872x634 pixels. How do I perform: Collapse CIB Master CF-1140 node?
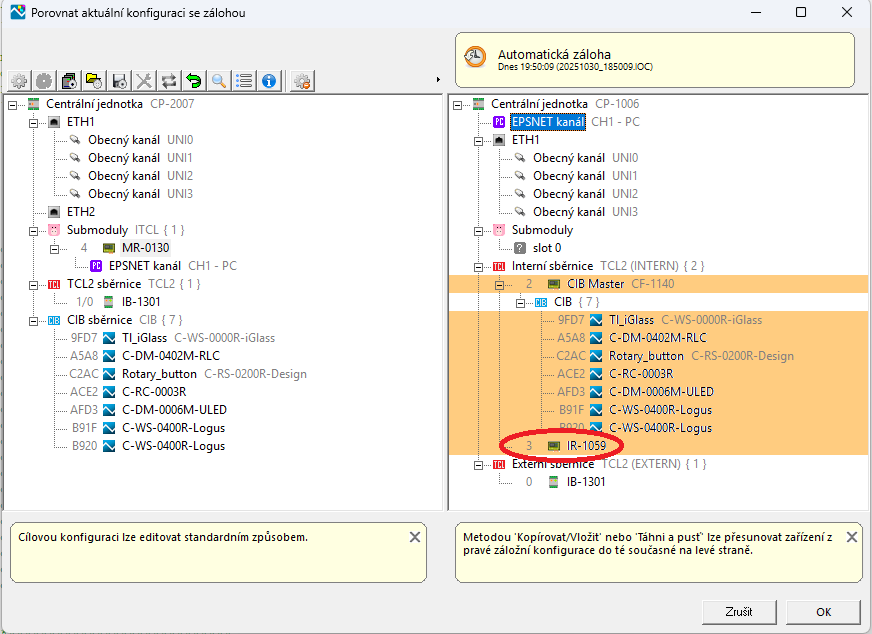pyautogui.click(x=499, y=284)
